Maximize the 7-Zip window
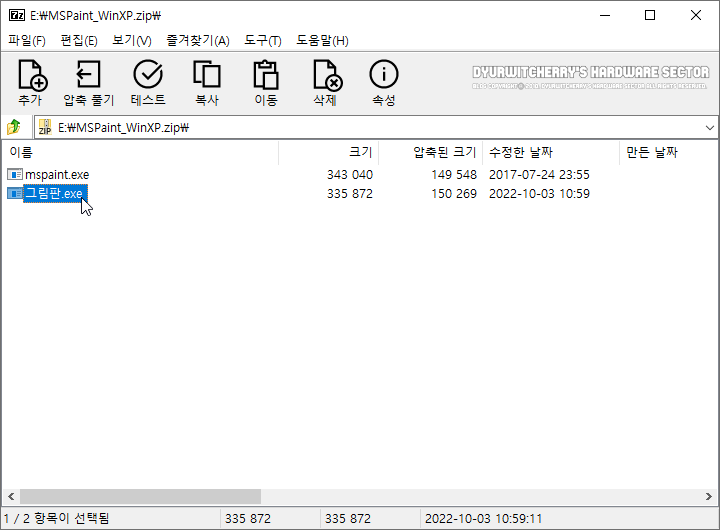This screenshot has width=720, height=530. 650,16
